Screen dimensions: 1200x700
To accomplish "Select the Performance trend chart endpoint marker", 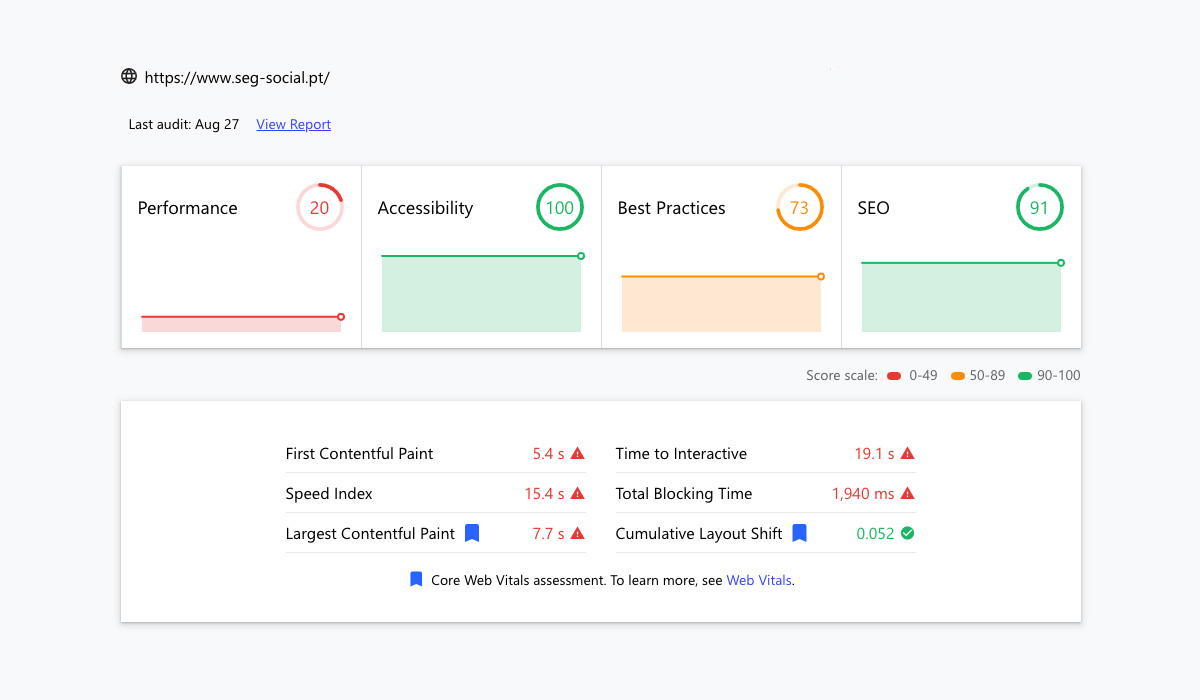I will [341, 317].
